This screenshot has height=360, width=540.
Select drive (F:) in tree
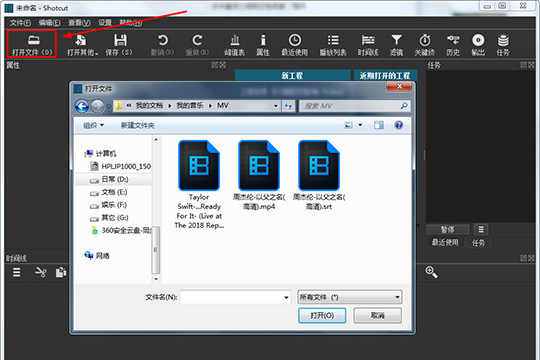(108, 205)
